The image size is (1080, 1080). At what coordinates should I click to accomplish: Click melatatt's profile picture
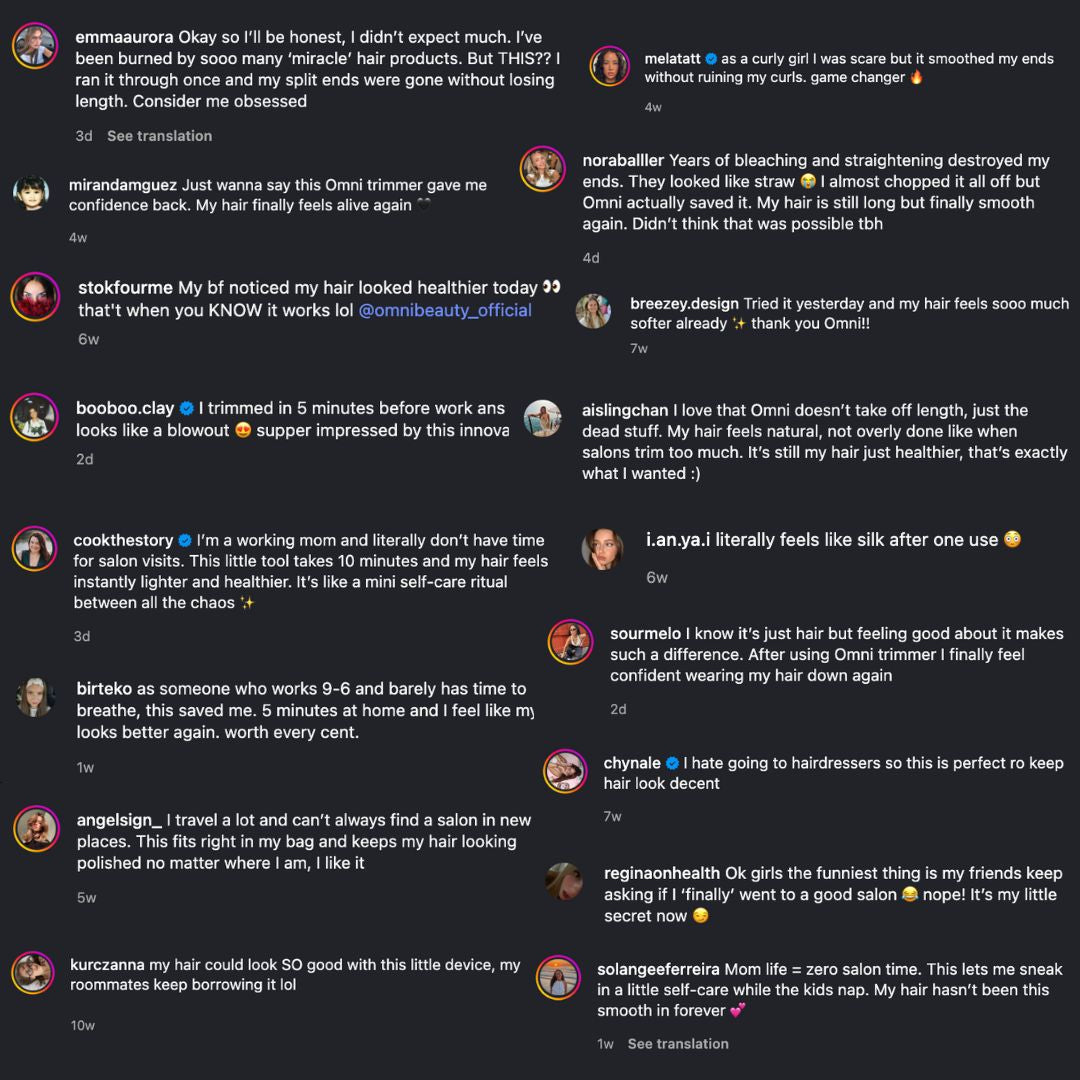609,68
